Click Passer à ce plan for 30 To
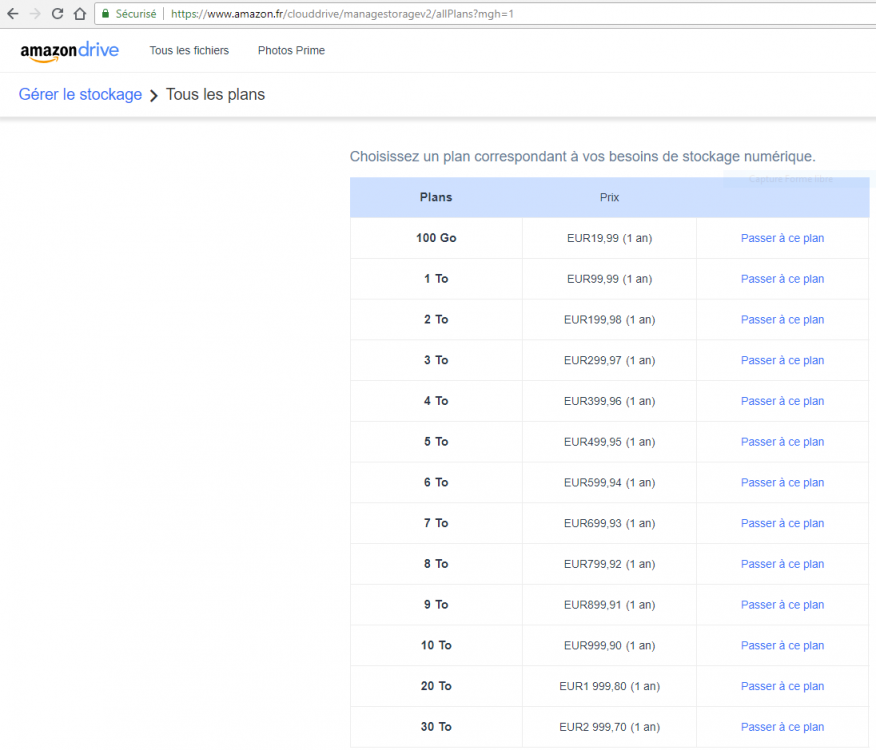 click(x=782, y=728)
